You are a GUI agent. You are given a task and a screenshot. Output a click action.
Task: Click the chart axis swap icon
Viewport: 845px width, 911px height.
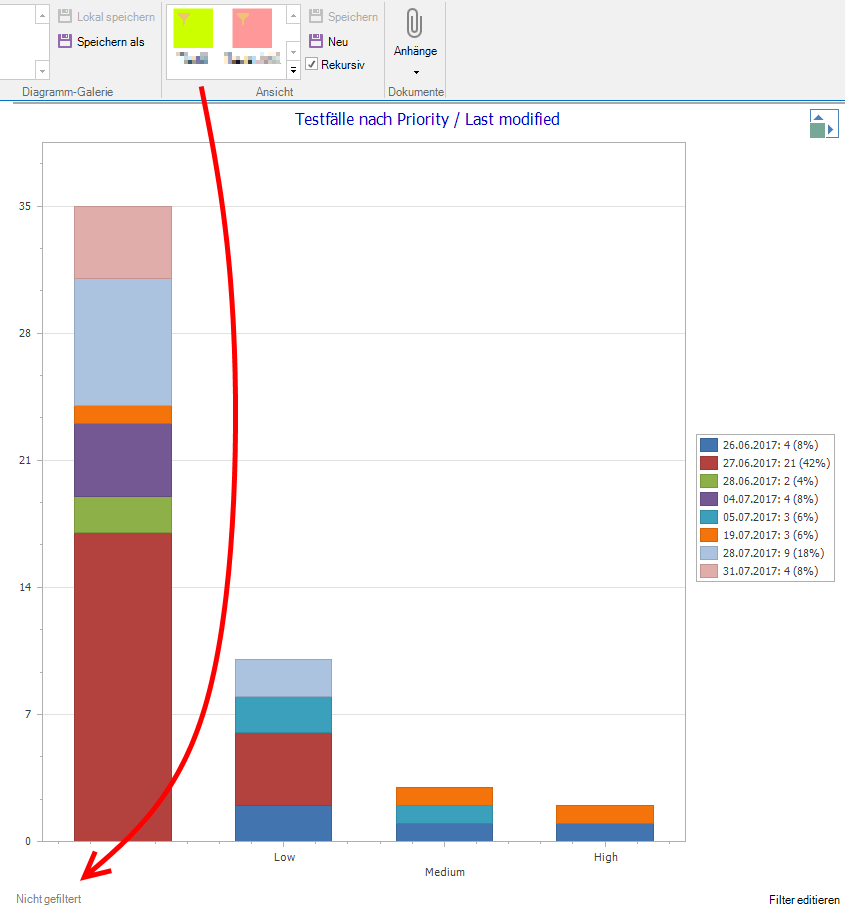824,124
